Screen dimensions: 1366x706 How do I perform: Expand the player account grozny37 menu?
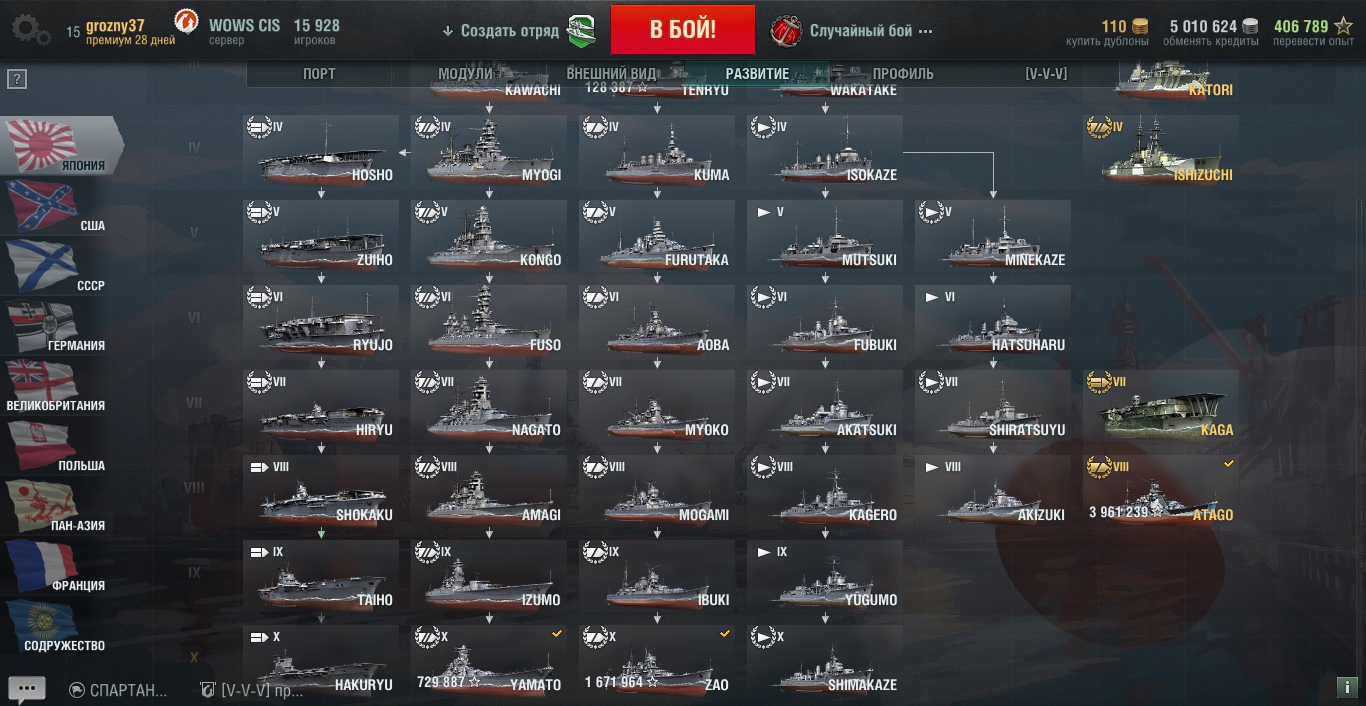coord(130,32)
